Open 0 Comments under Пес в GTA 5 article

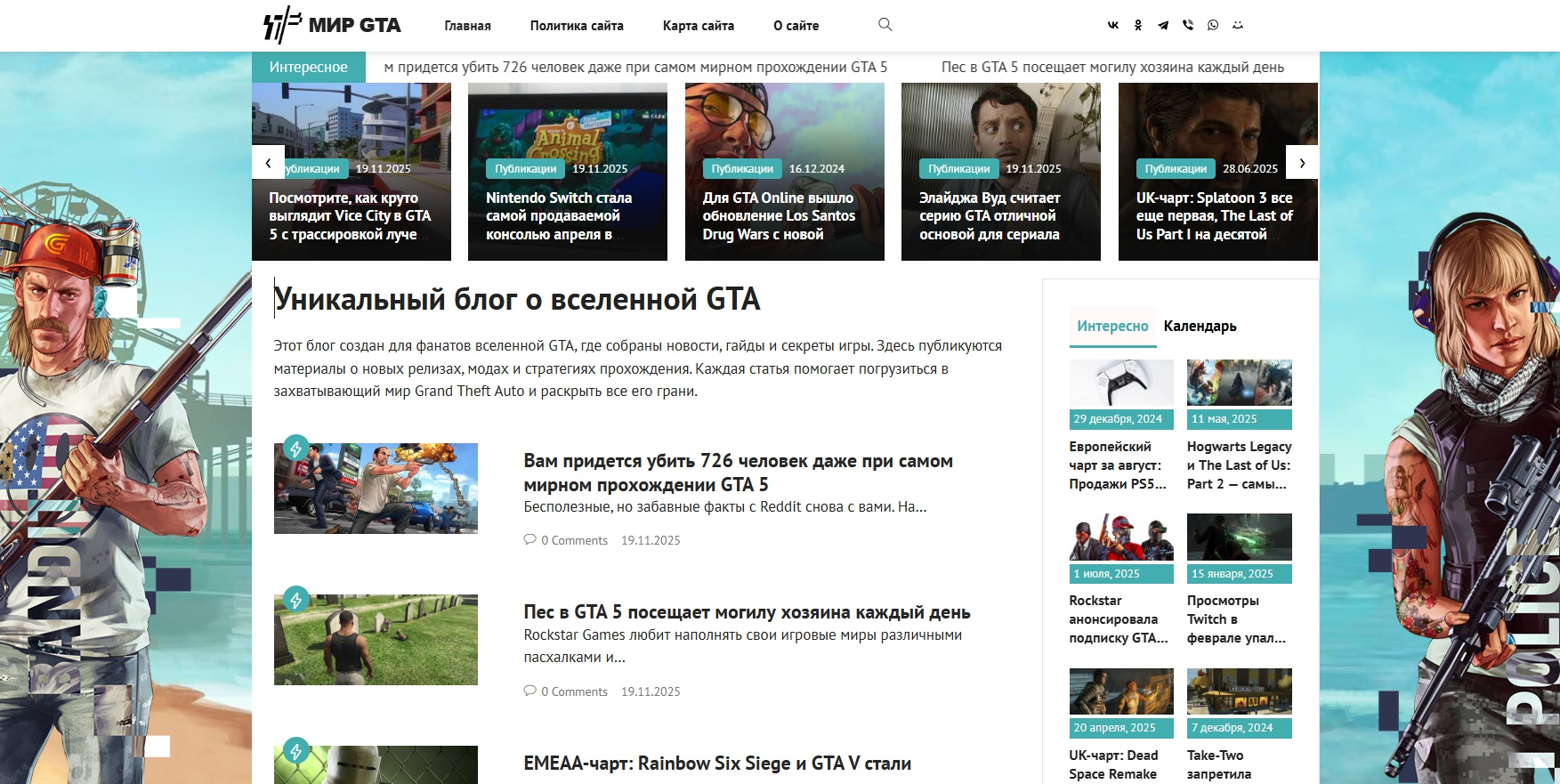tap(574, 691)
